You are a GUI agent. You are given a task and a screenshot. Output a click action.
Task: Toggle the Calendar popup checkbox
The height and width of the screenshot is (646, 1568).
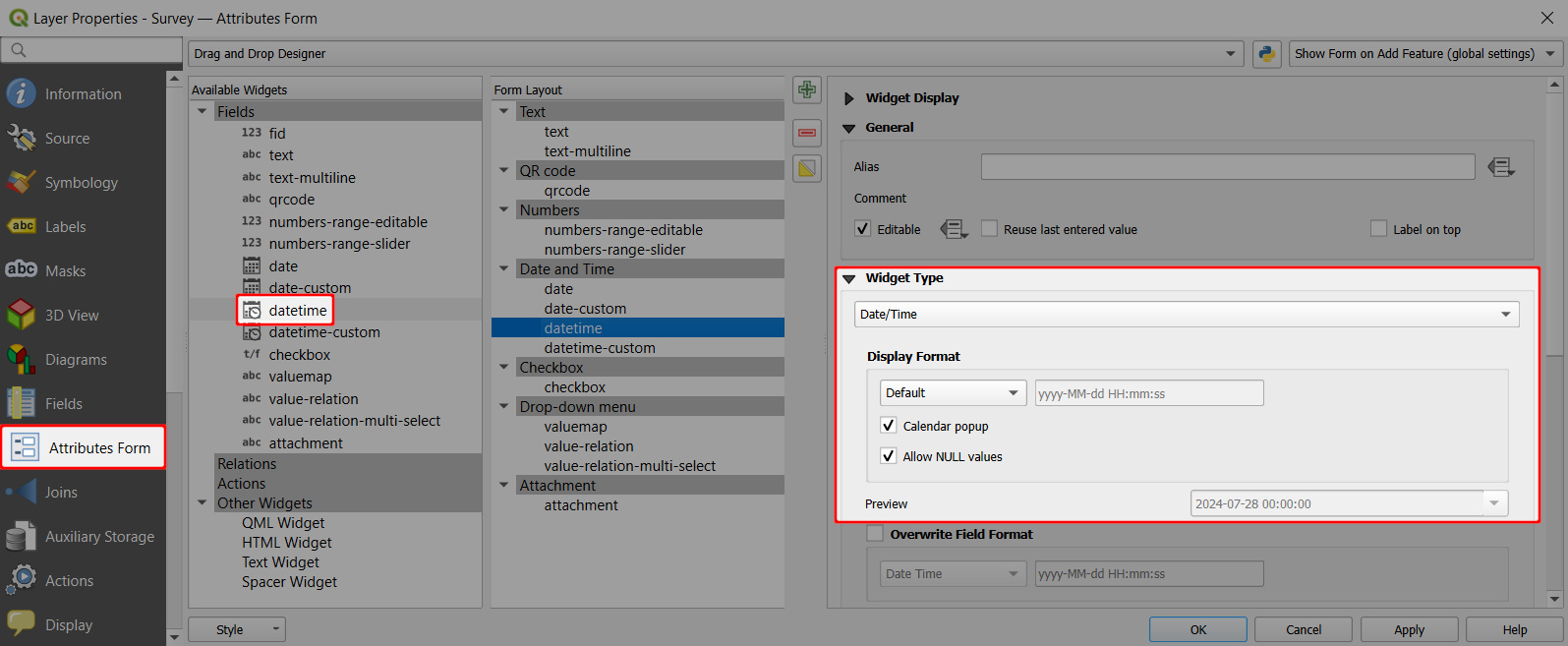(x=889, y=426)
